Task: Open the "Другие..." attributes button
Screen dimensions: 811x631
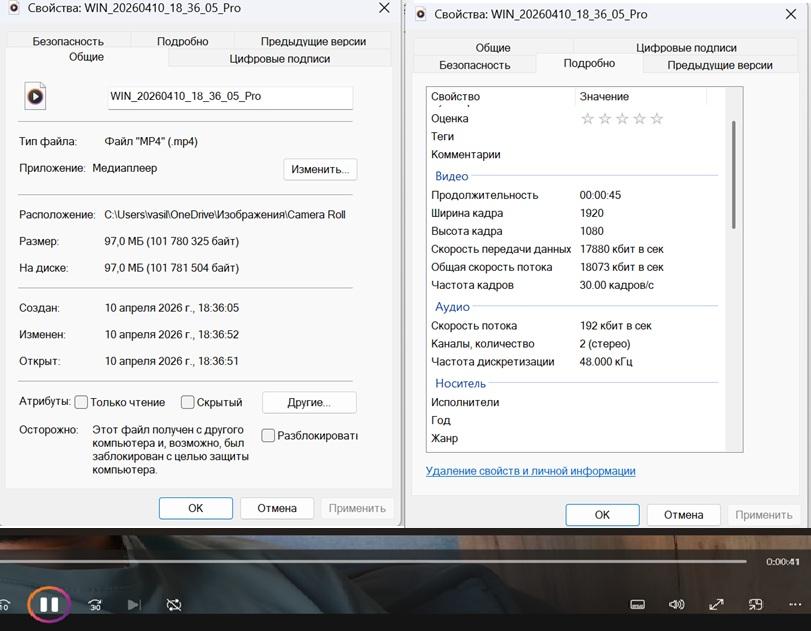Action: 309,402
